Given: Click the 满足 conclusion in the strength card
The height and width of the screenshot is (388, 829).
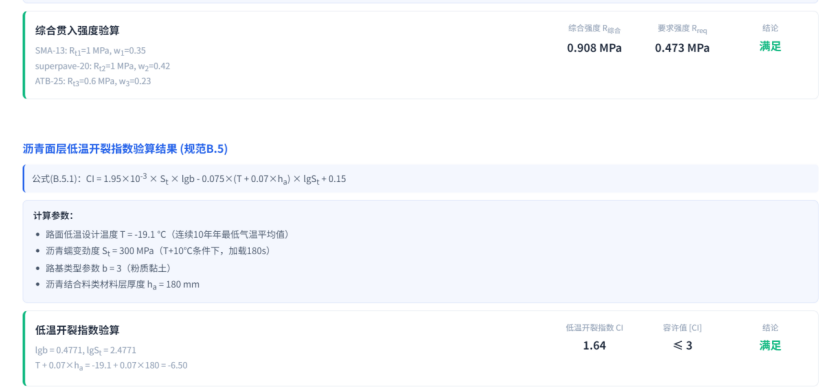Looking at the screenshot, I should (770, 47).
